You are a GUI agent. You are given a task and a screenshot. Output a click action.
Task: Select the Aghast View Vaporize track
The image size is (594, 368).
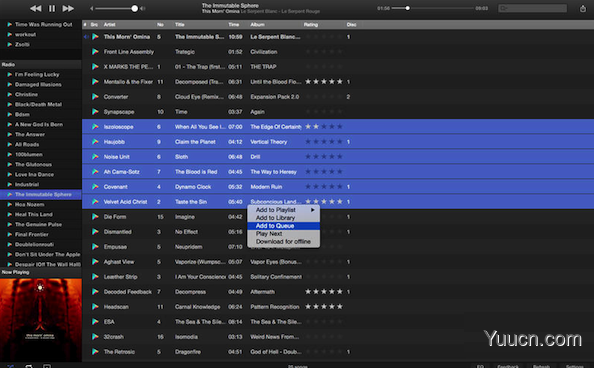[x=338, y=262]
